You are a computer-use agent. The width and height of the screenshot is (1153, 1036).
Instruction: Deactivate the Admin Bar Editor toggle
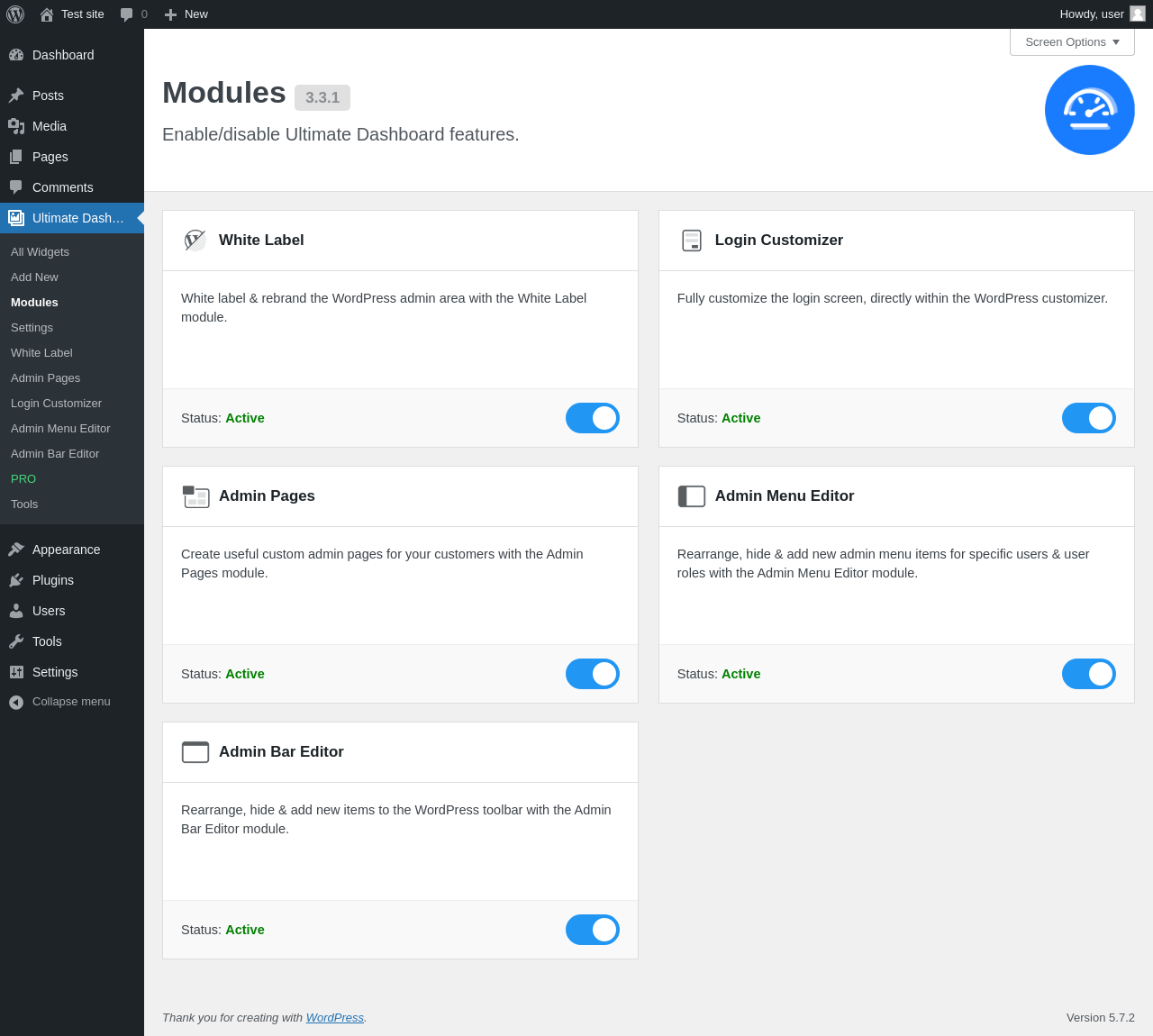[593, 930]
